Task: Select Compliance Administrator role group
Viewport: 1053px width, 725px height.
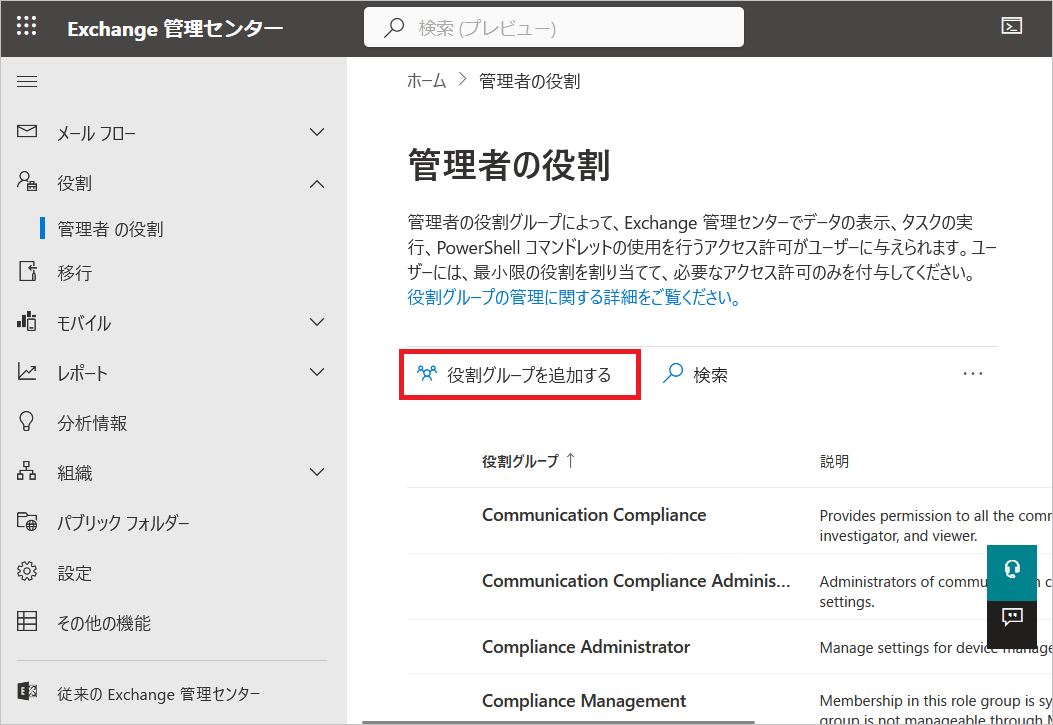Action: pos(729,646)
